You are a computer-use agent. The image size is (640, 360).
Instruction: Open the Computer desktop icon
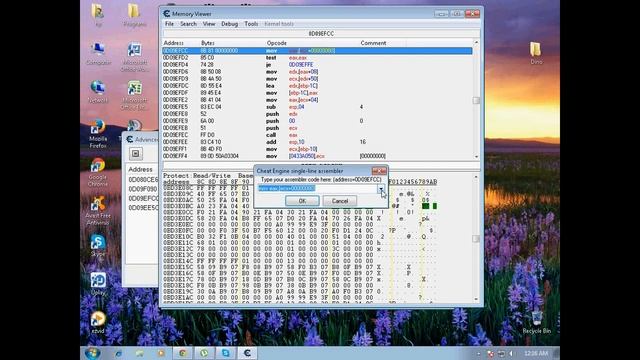click(x=98, y=53)
